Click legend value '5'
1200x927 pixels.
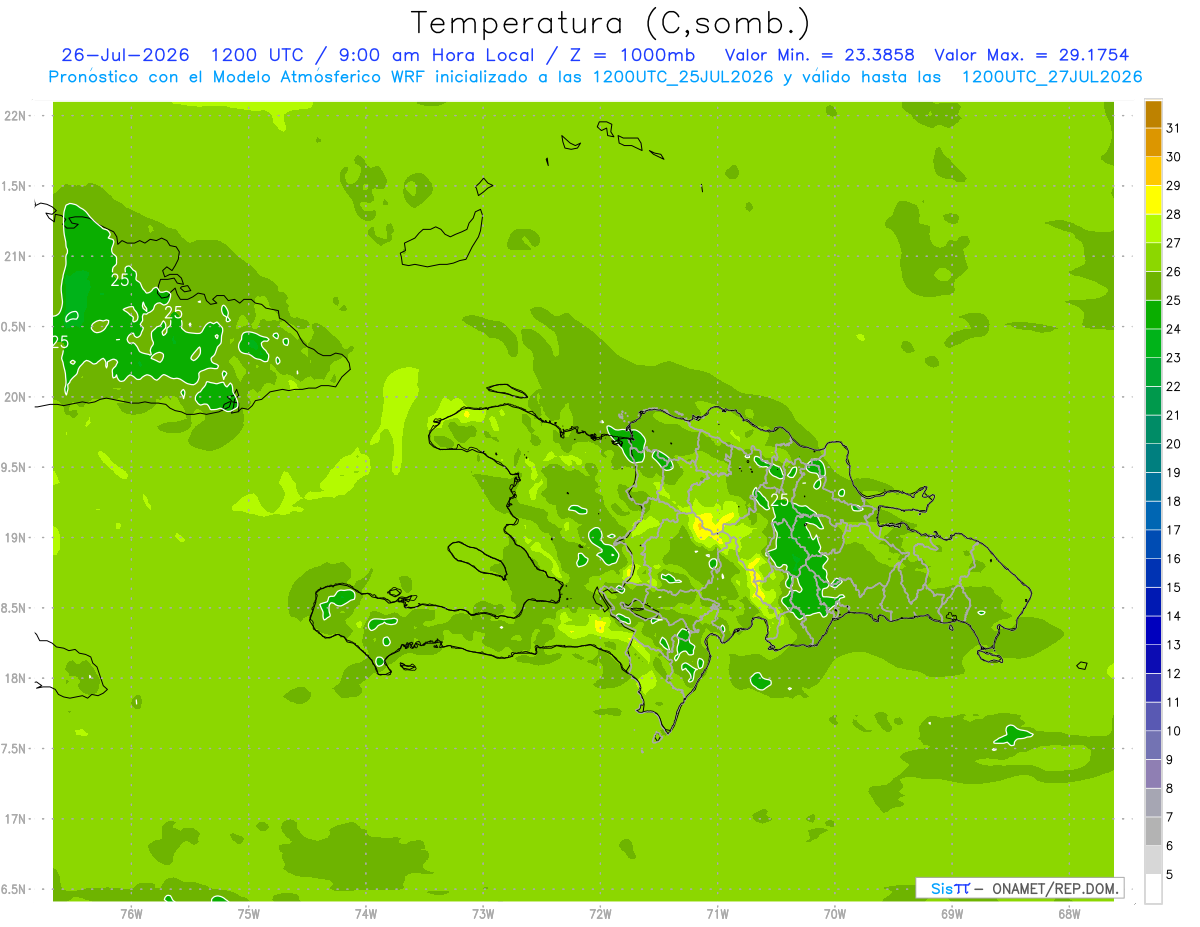coord(1170,874)
